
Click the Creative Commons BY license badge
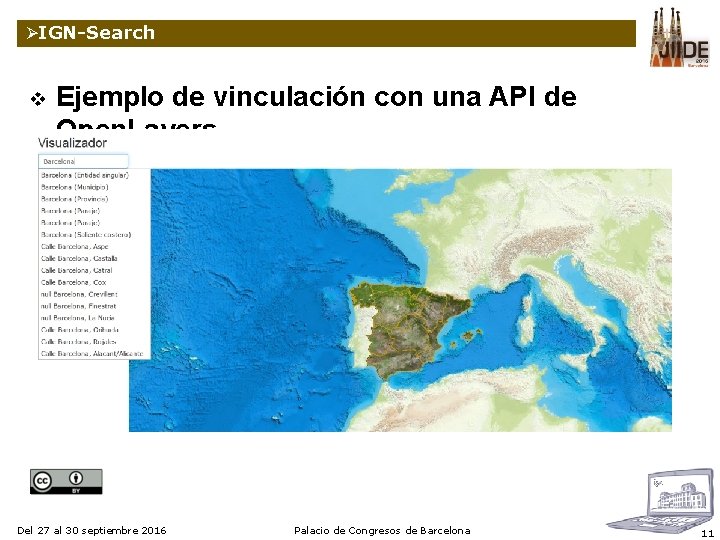click(66, 482)
